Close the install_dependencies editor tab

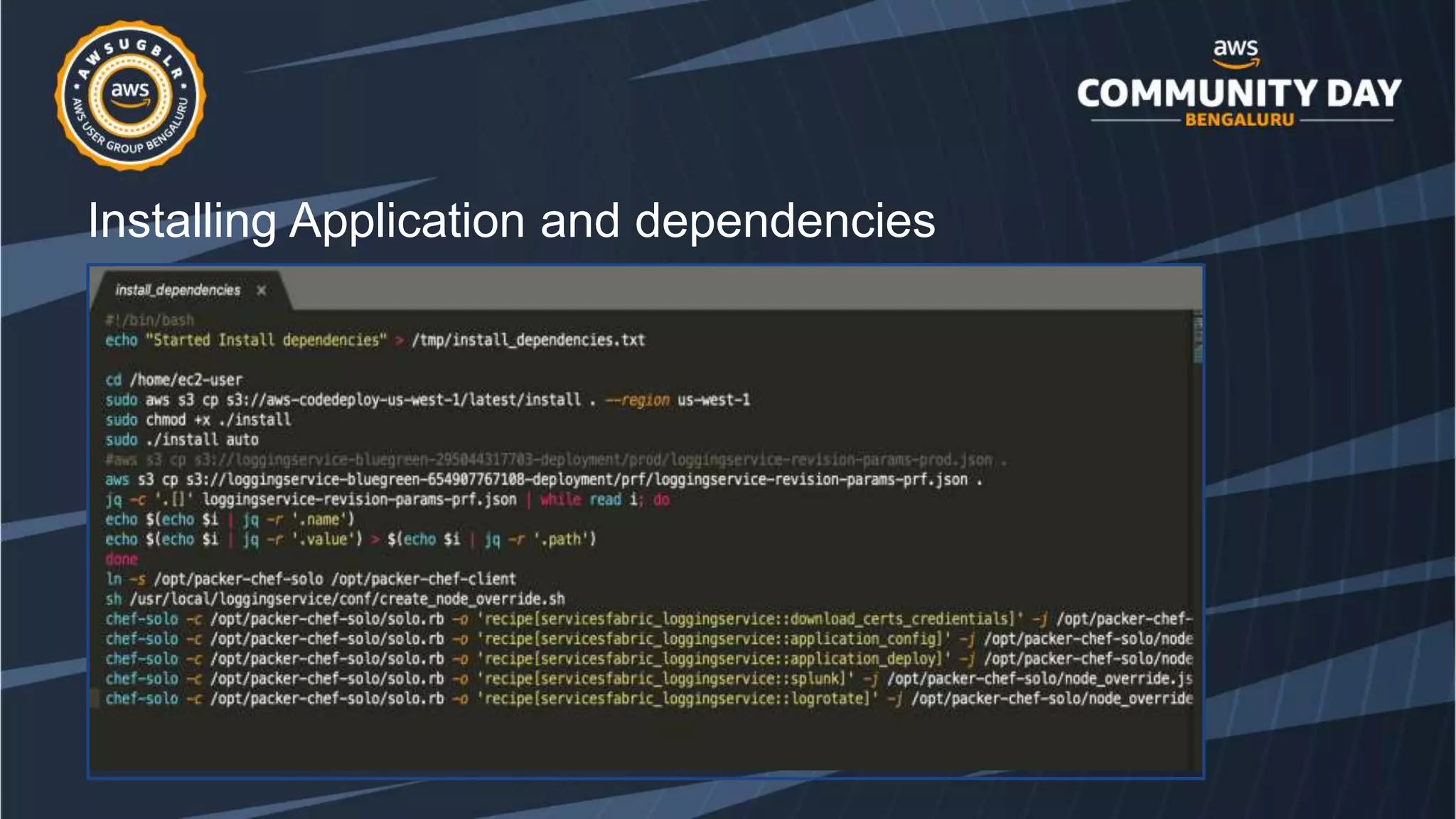click(x=262, y=290)
